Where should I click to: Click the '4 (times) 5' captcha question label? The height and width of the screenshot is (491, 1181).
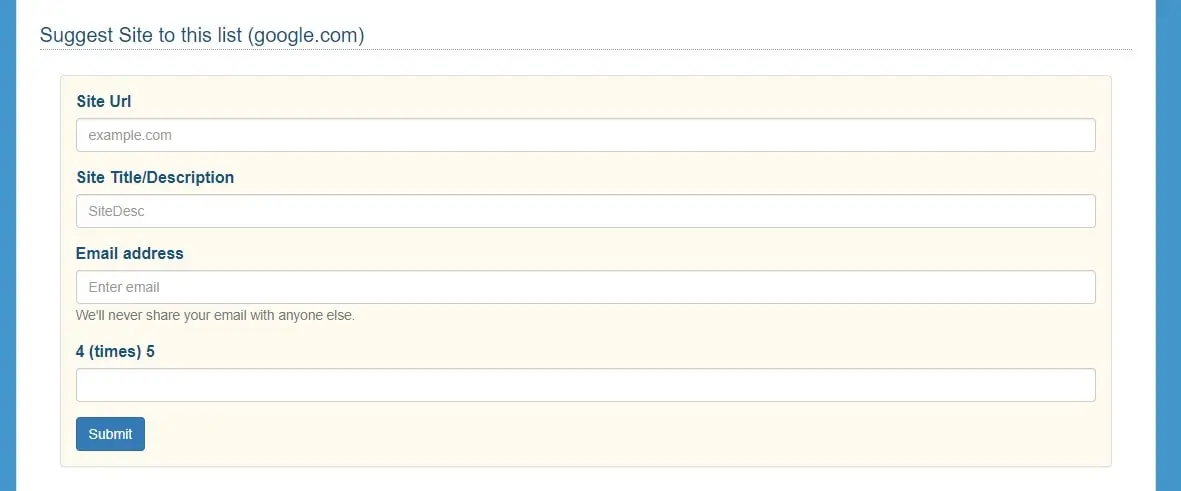point(116,351)
